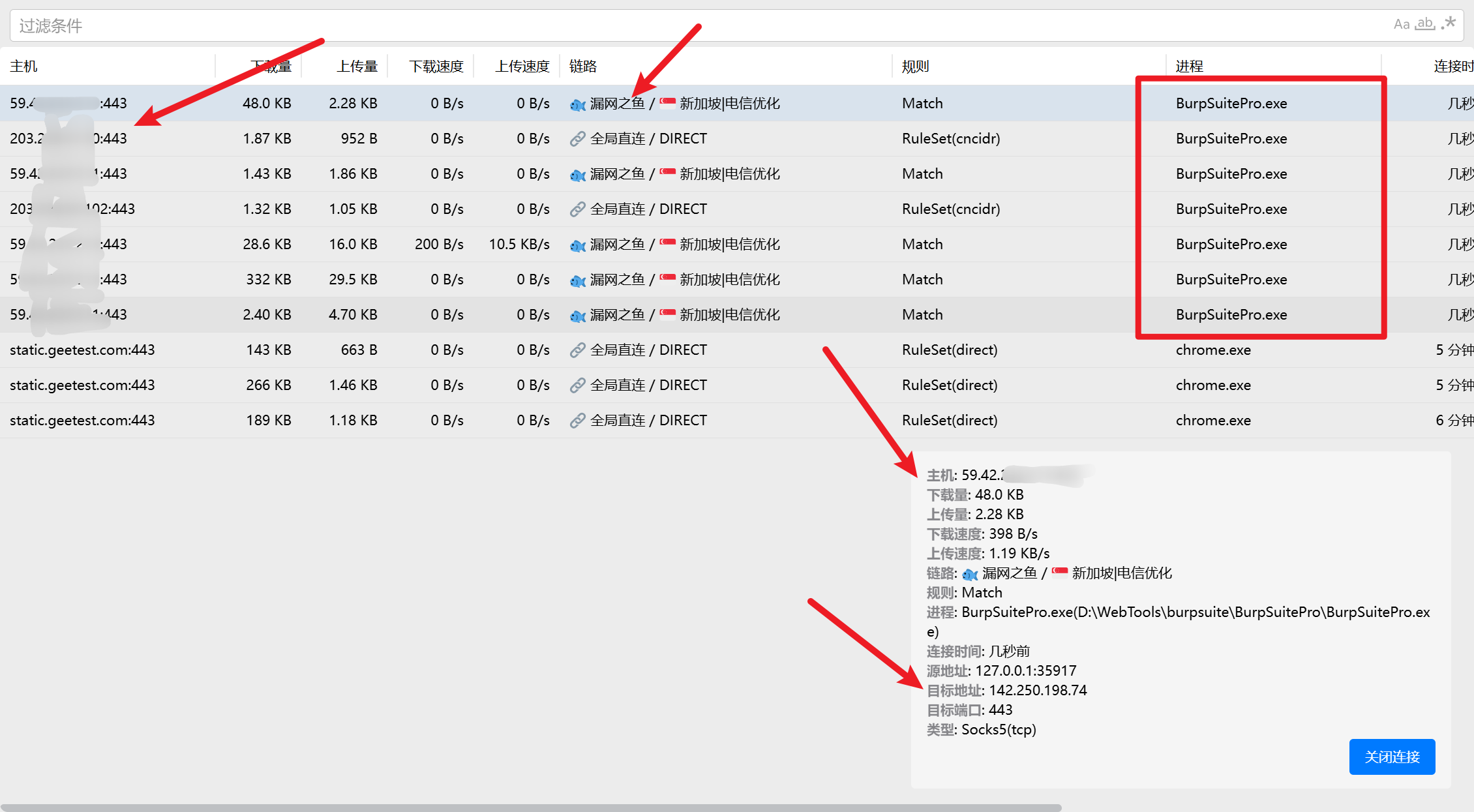
Task: Click RuleSet(cncidr) in the 1.87 KB row
Action: click(x=951, y=138)
